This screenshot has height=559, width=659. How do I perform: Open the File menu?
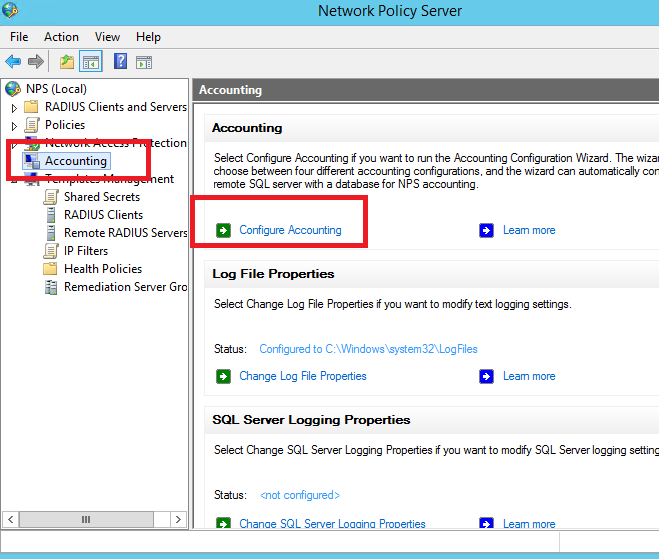(x=19, y=37)
